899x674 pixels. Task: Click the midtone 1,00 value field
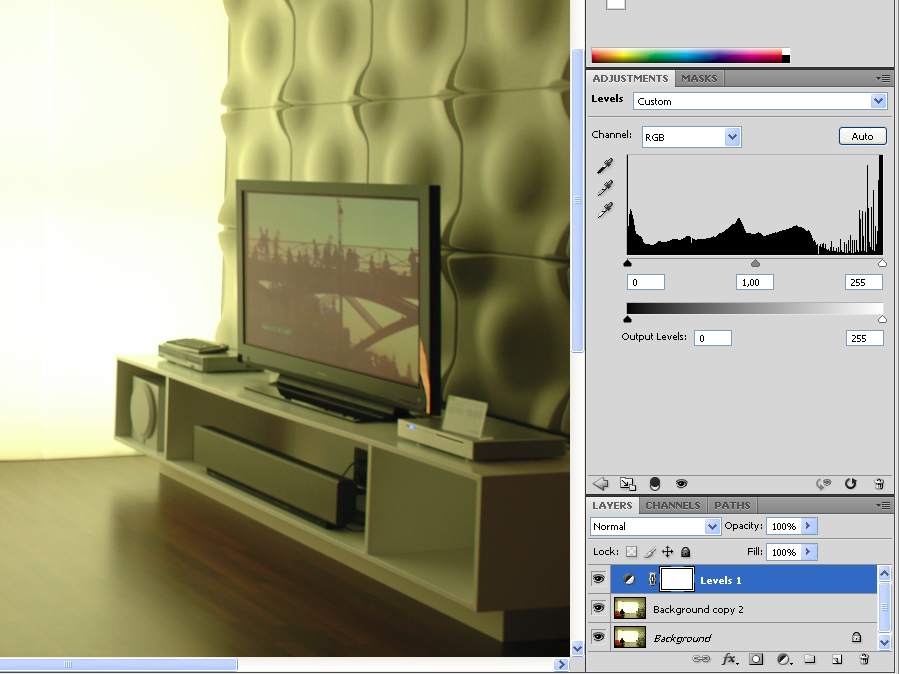pos(755,282)
